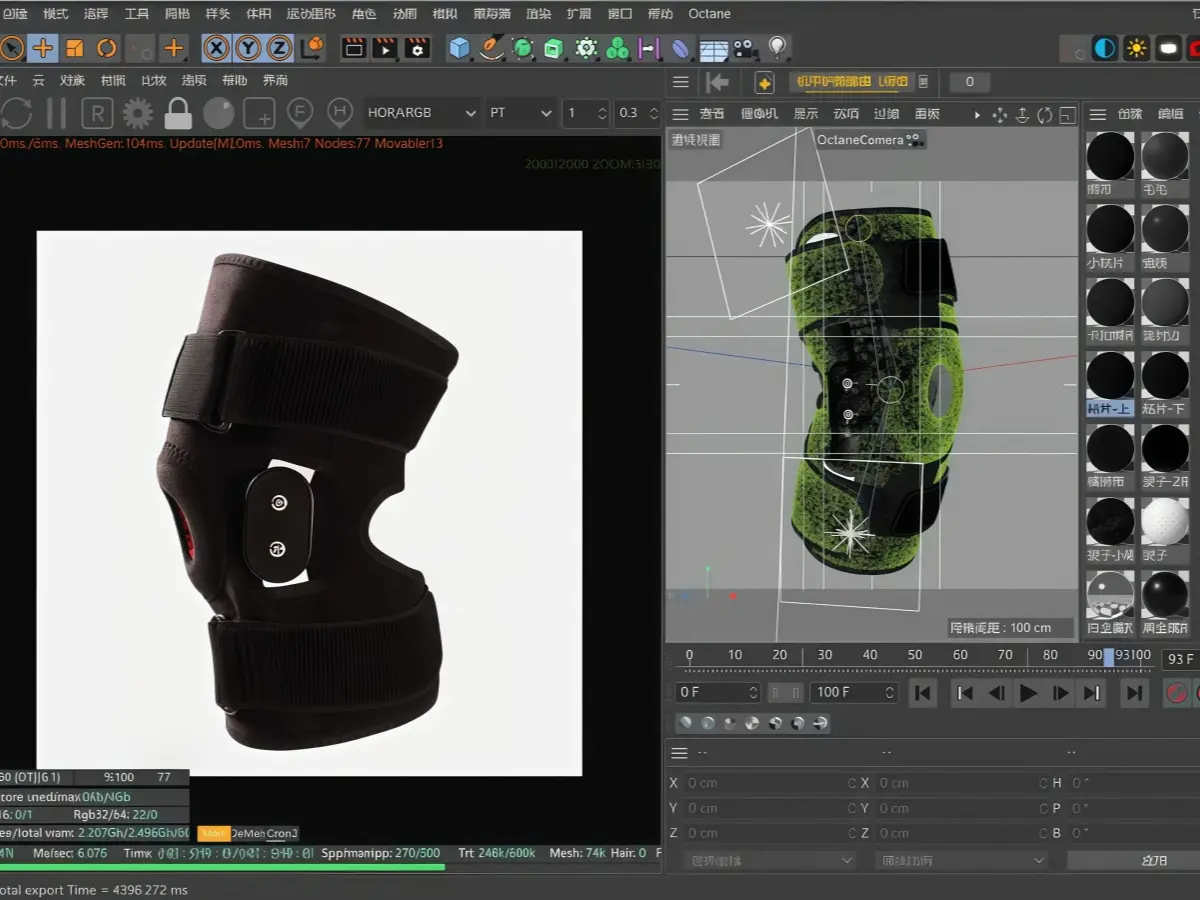Toggle the Z axis lock
The width and height of the screenshot is (1200, 900).
tap(279, 48)
